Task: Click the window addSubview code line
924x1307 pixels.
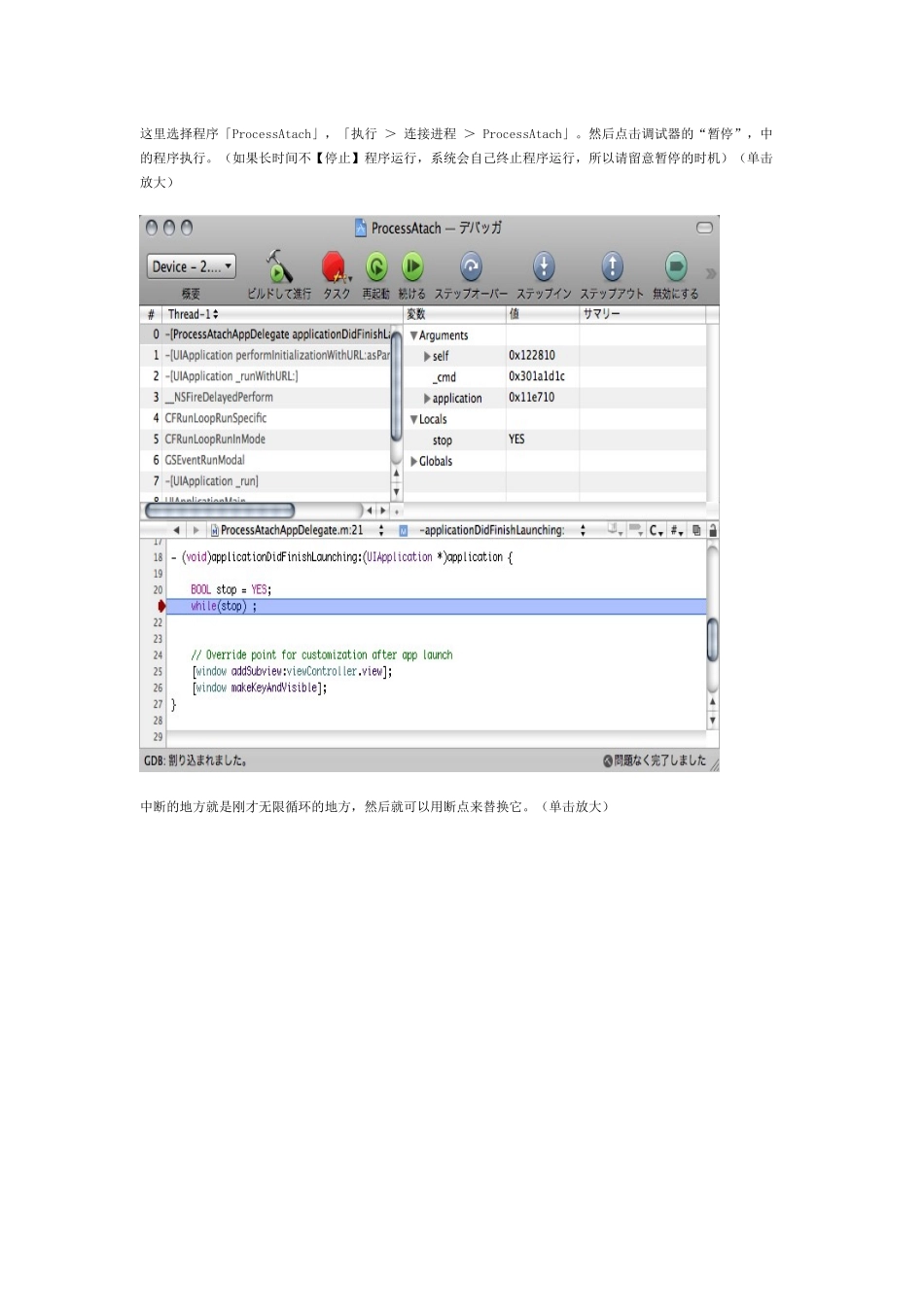Action: (x=292, y=672)
